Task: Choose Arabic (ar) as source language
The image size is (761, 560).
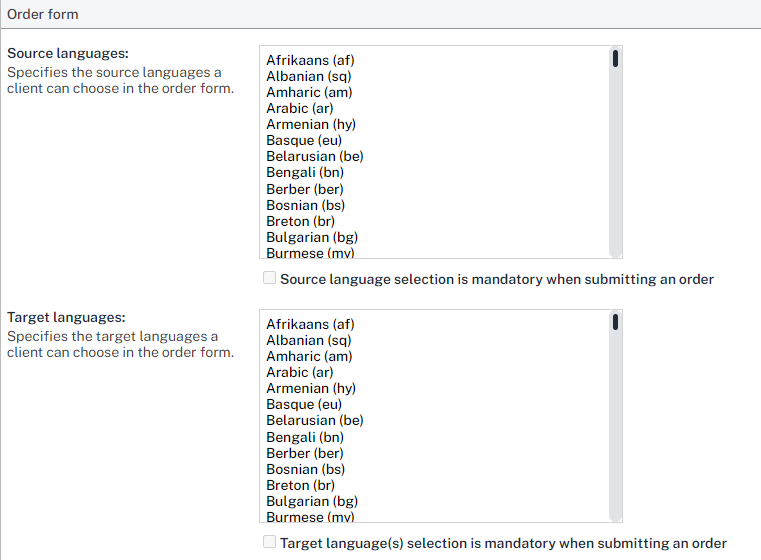Action: point(299,108)
